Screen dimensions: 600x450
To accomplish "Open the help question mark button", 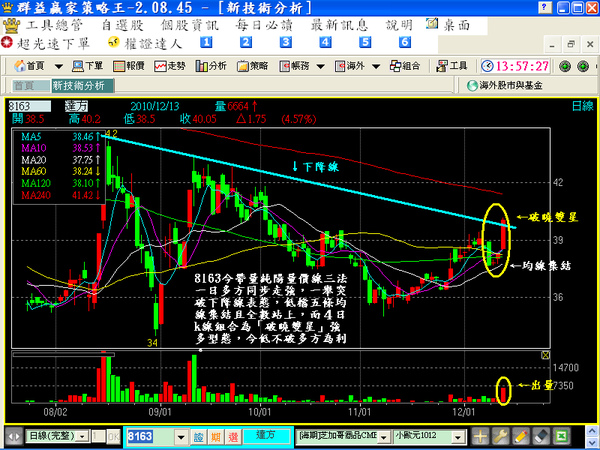I will [545, 7].
